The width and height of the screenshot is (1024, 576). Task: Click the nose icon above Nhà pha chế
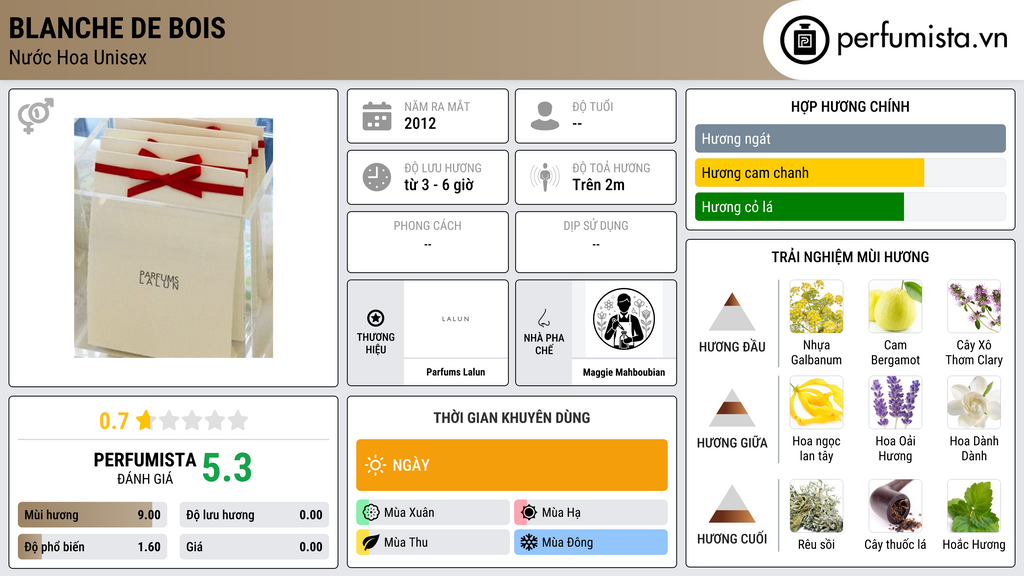[x=543, y=318]
